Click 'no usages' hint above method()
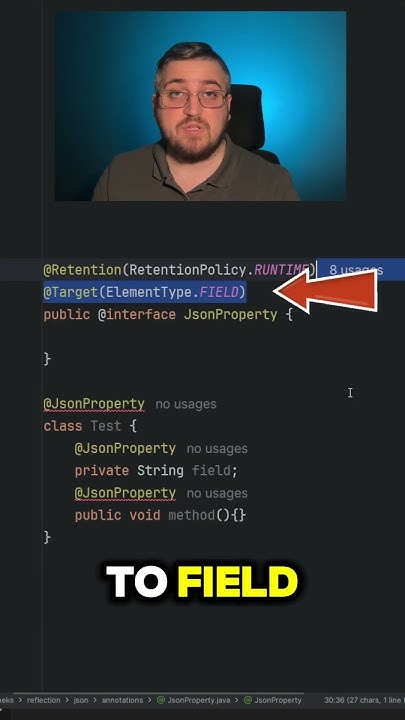405x720 pixels. [x=217, y=494]
